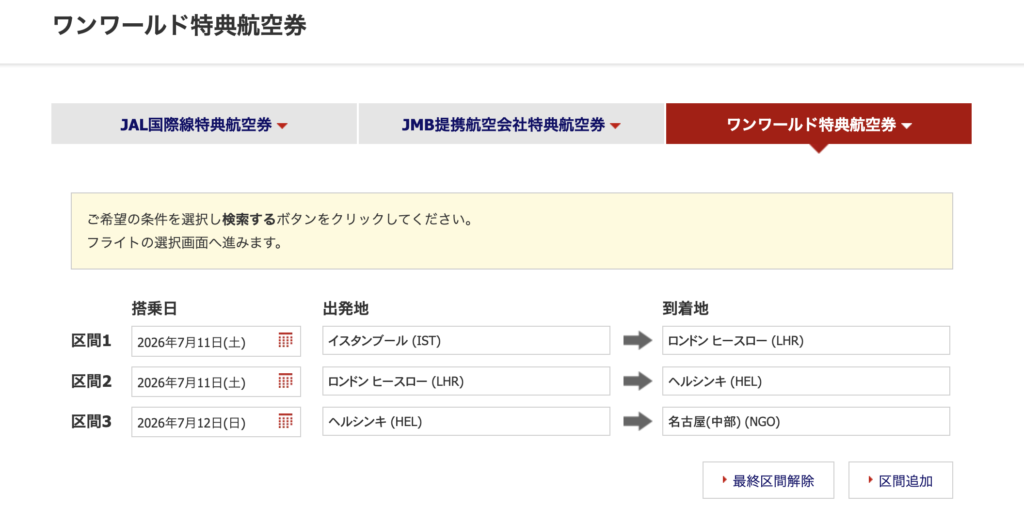
Task: Click 最終区間解除 to remove last segment
Action: pyautogui.click(x=767, y=480)
